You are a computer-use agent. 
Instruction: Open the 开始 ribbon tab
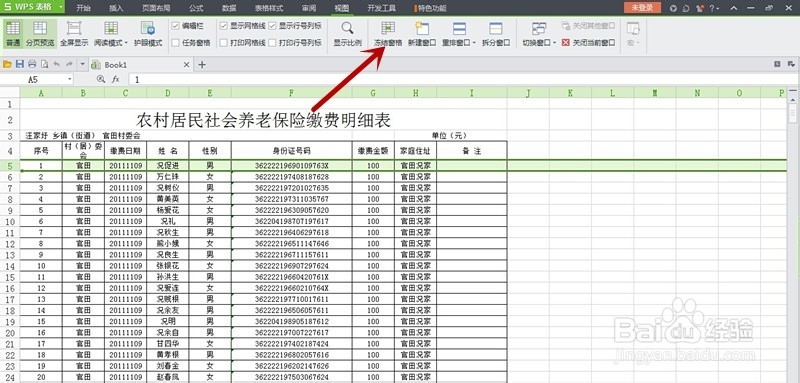pos(84,8)
